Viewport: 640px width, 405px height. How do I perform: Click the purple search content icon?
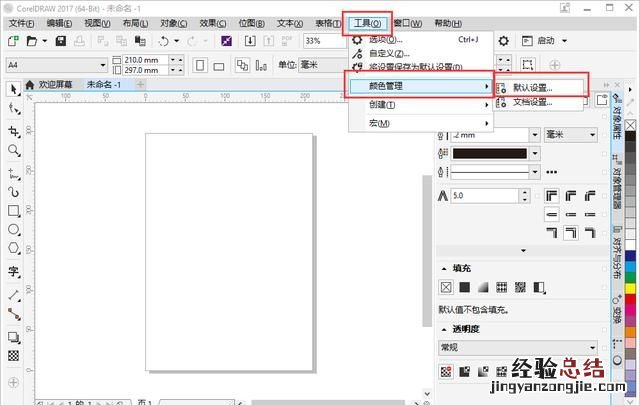click(x=227, y=41)
